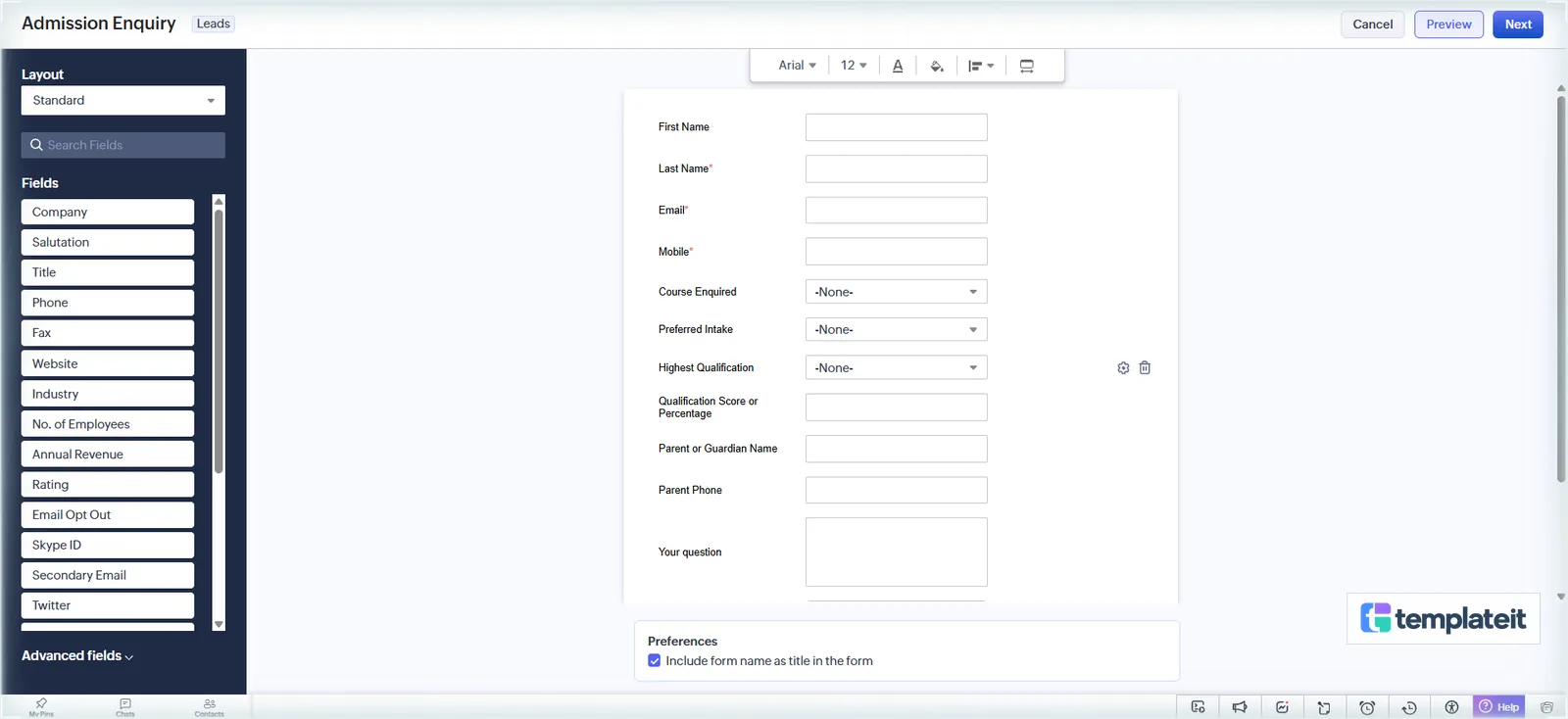The height and width of the screenshot is (719, 1568).
Task: Select the Skype ID field
Action: pos(108,546)
